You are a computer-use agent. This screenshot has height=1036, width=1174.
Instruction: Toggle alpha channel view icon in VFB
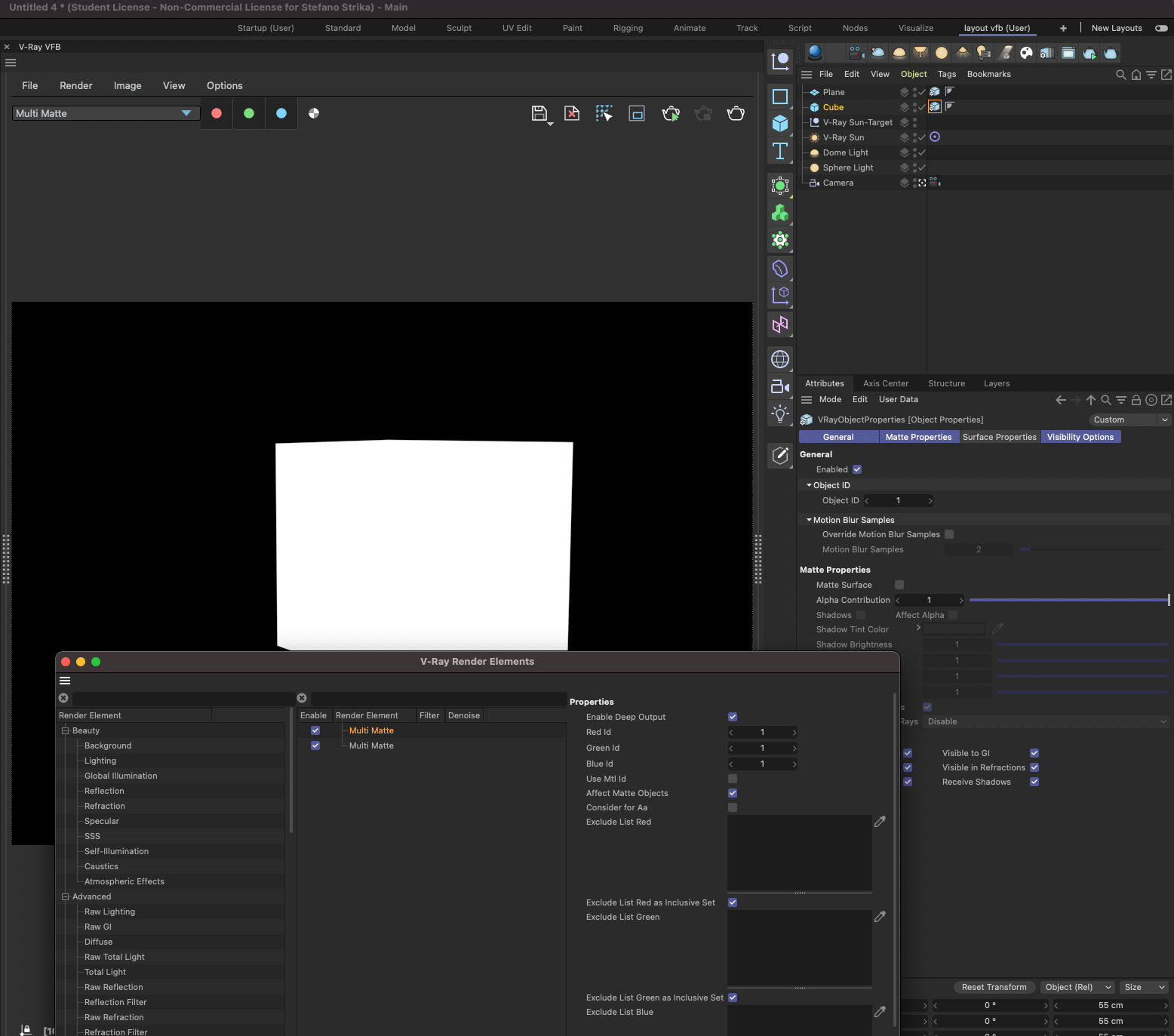pyautogui.click(x=314, y=113)
